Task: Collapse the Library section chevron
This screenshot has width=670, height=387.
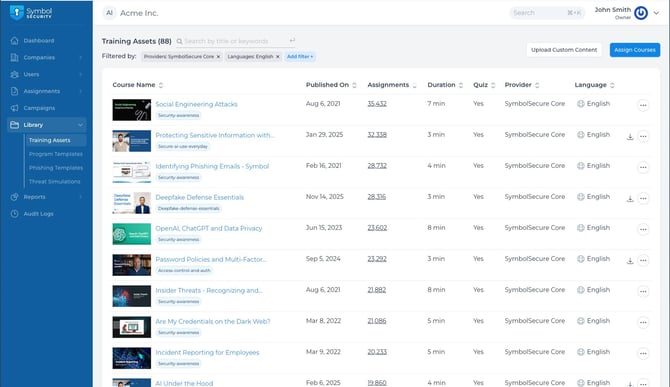Action: 80,125
